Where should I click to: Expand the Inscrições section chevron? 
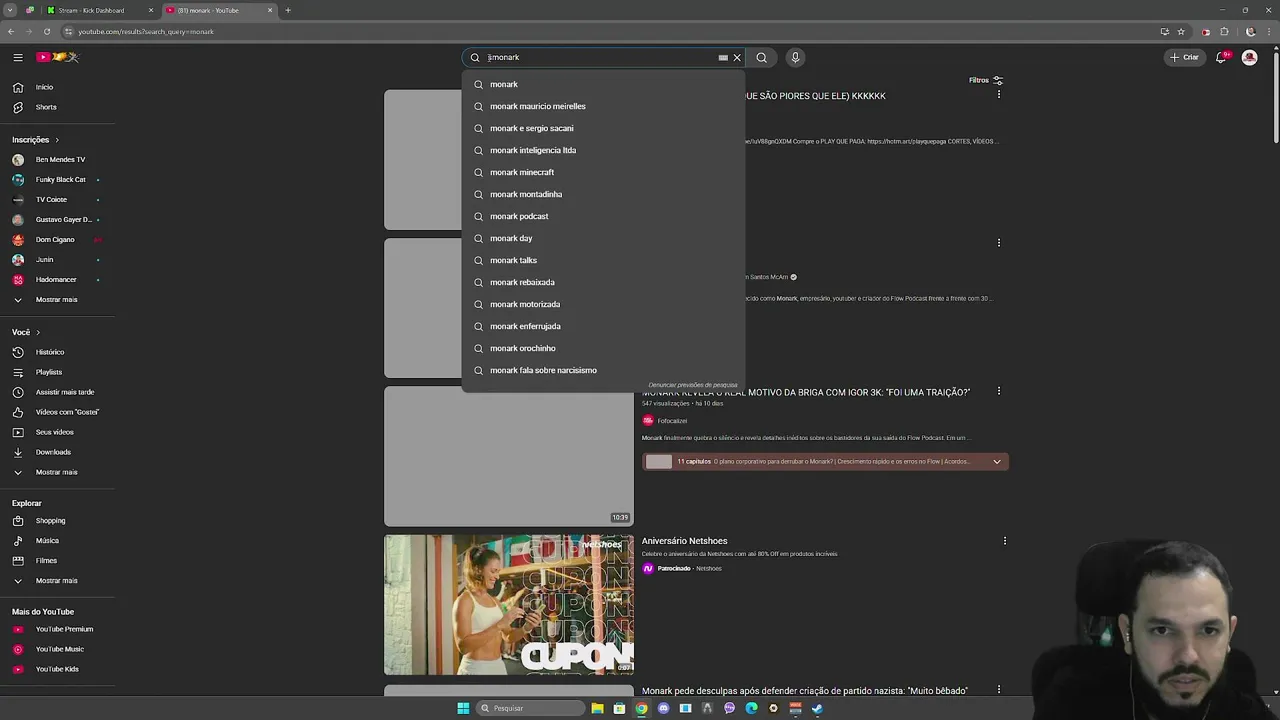point(57,140)
